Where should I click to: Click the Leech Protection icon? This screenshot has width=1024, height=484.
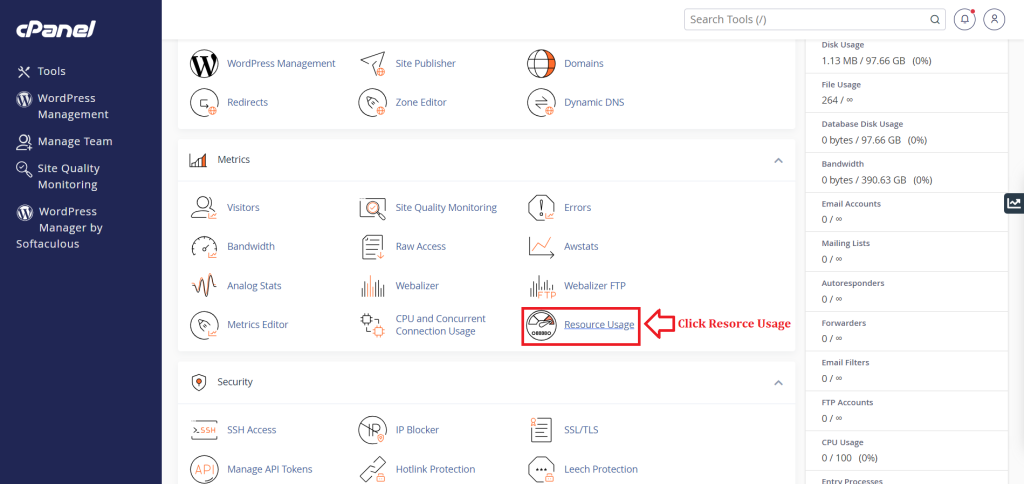(x=541, y=469)
